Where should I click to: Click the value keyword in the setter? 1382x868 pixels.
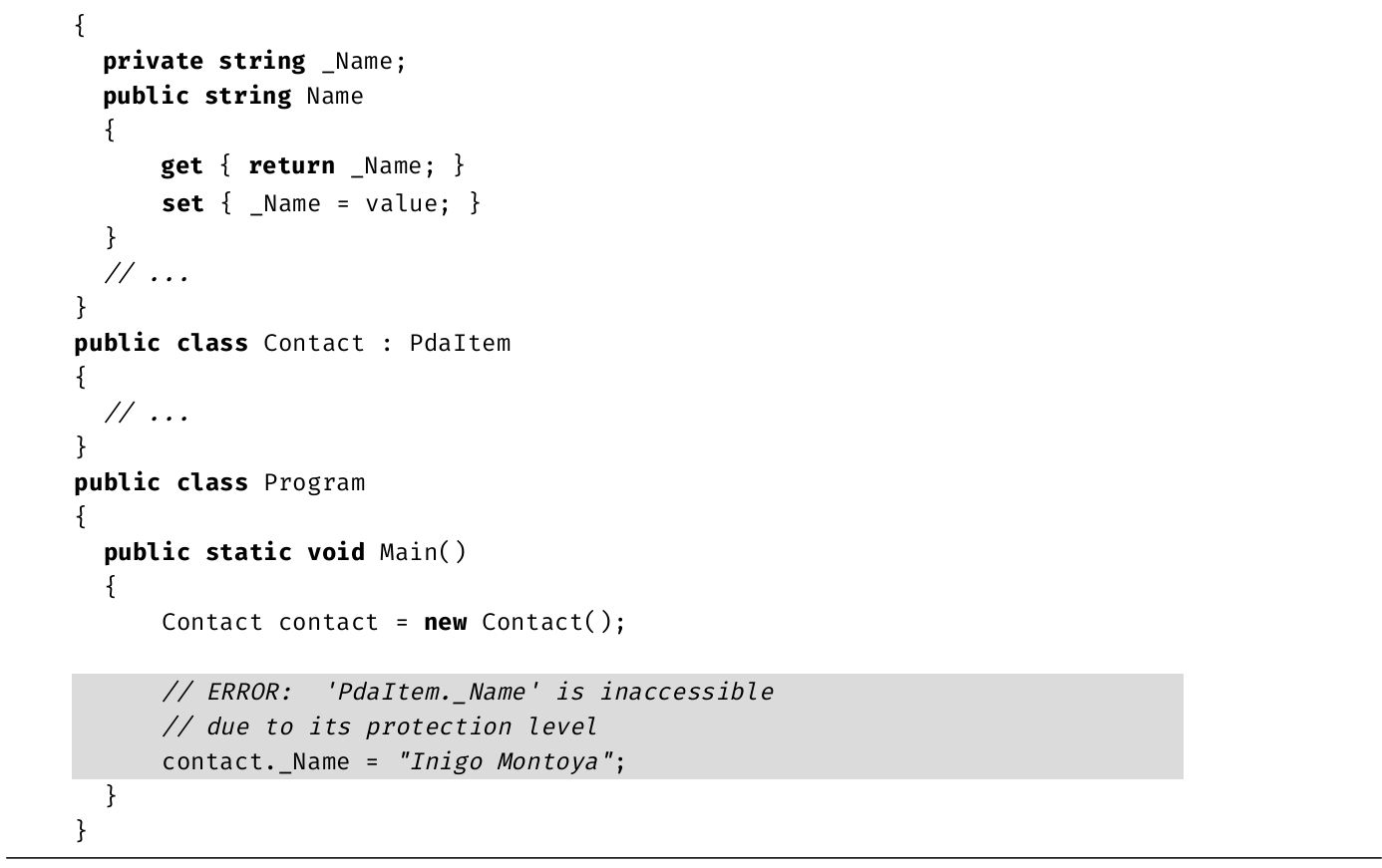401,203
